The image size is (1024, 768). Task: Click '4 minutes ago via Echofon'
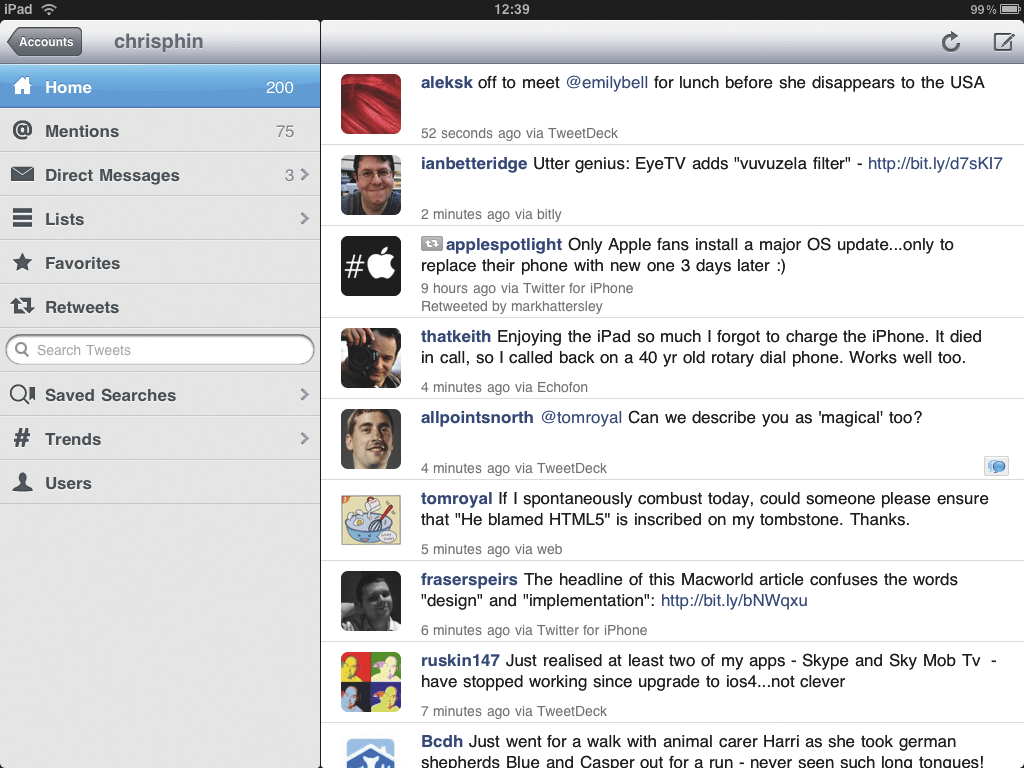click(504, 387)
